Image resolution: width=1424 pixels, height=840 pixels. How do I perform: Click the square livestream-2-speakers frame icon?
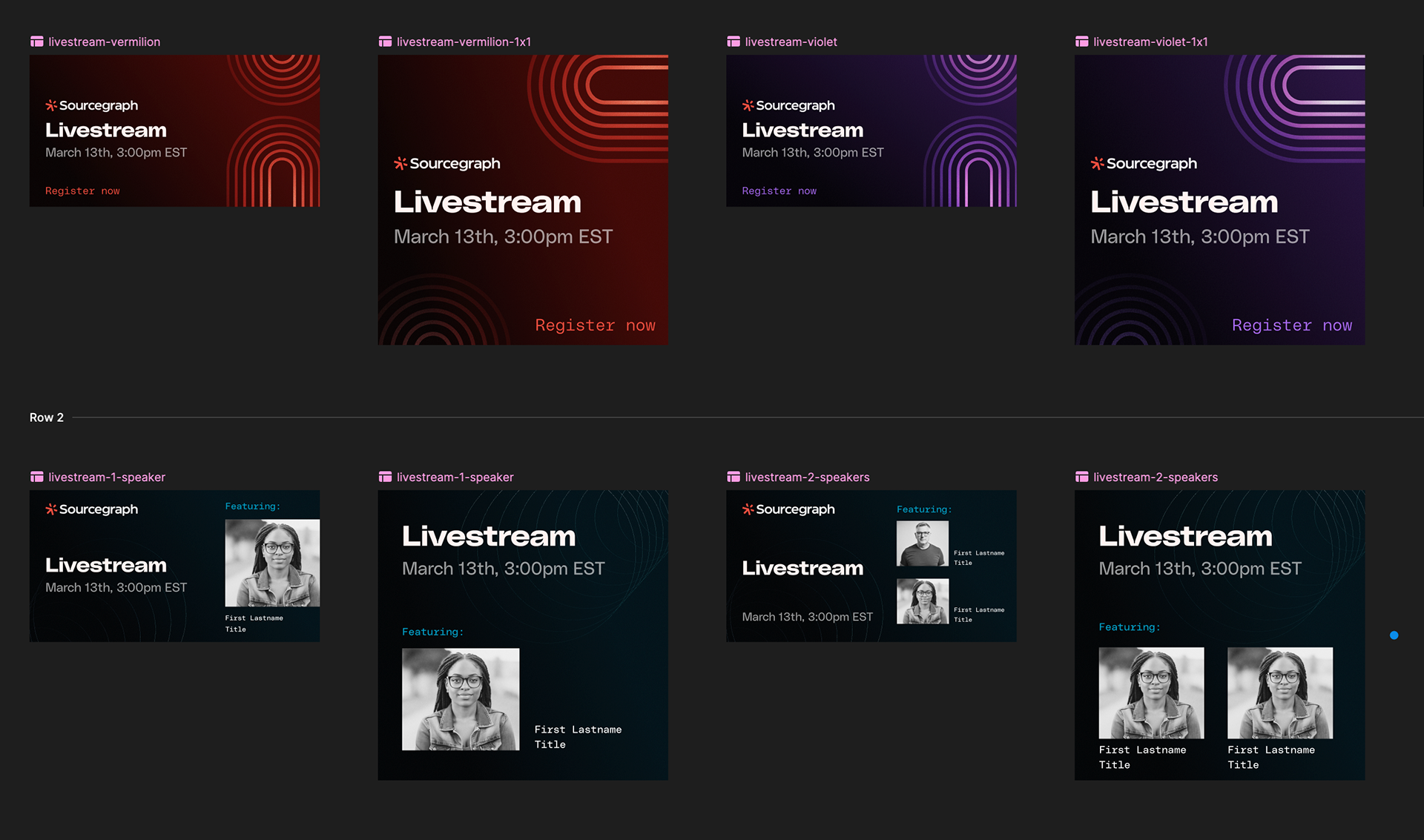[1082, 477]
